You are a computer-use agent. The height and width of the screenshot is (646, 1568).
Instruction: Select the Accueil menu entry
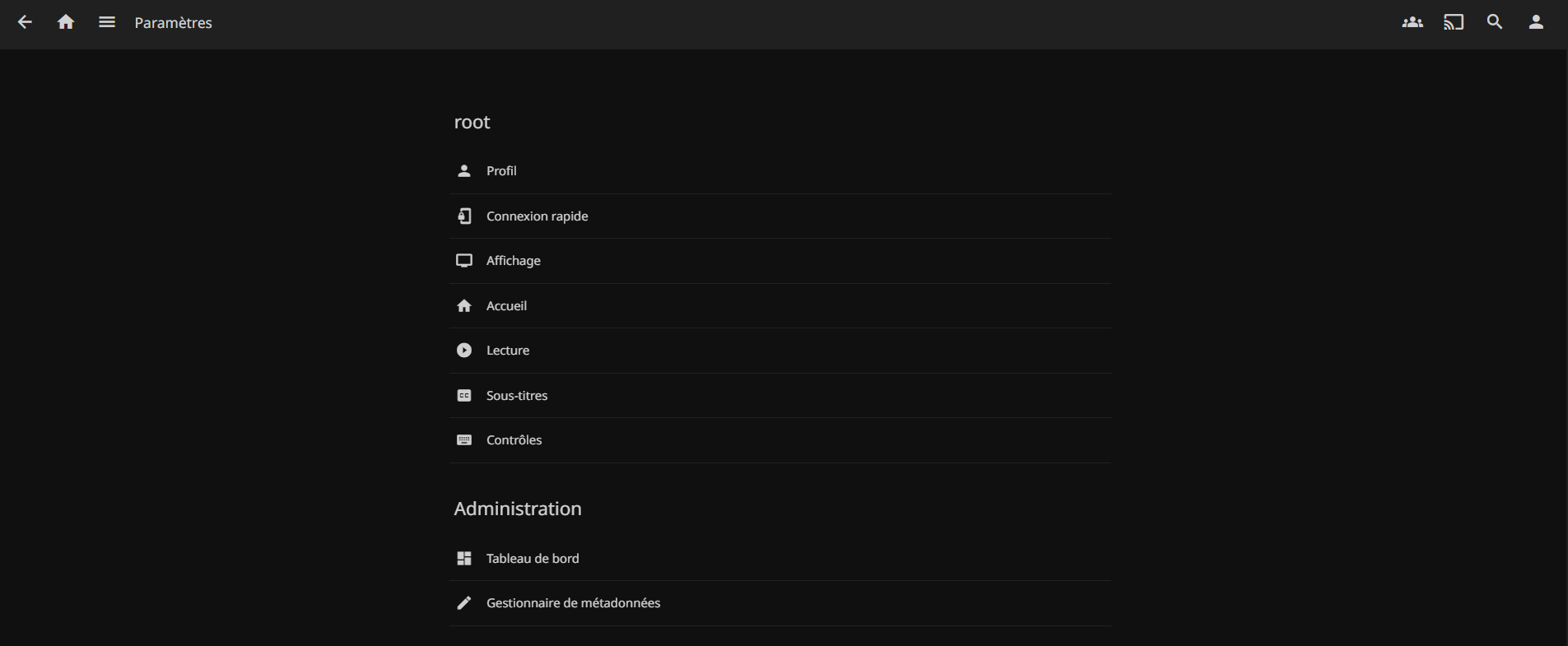506,306
